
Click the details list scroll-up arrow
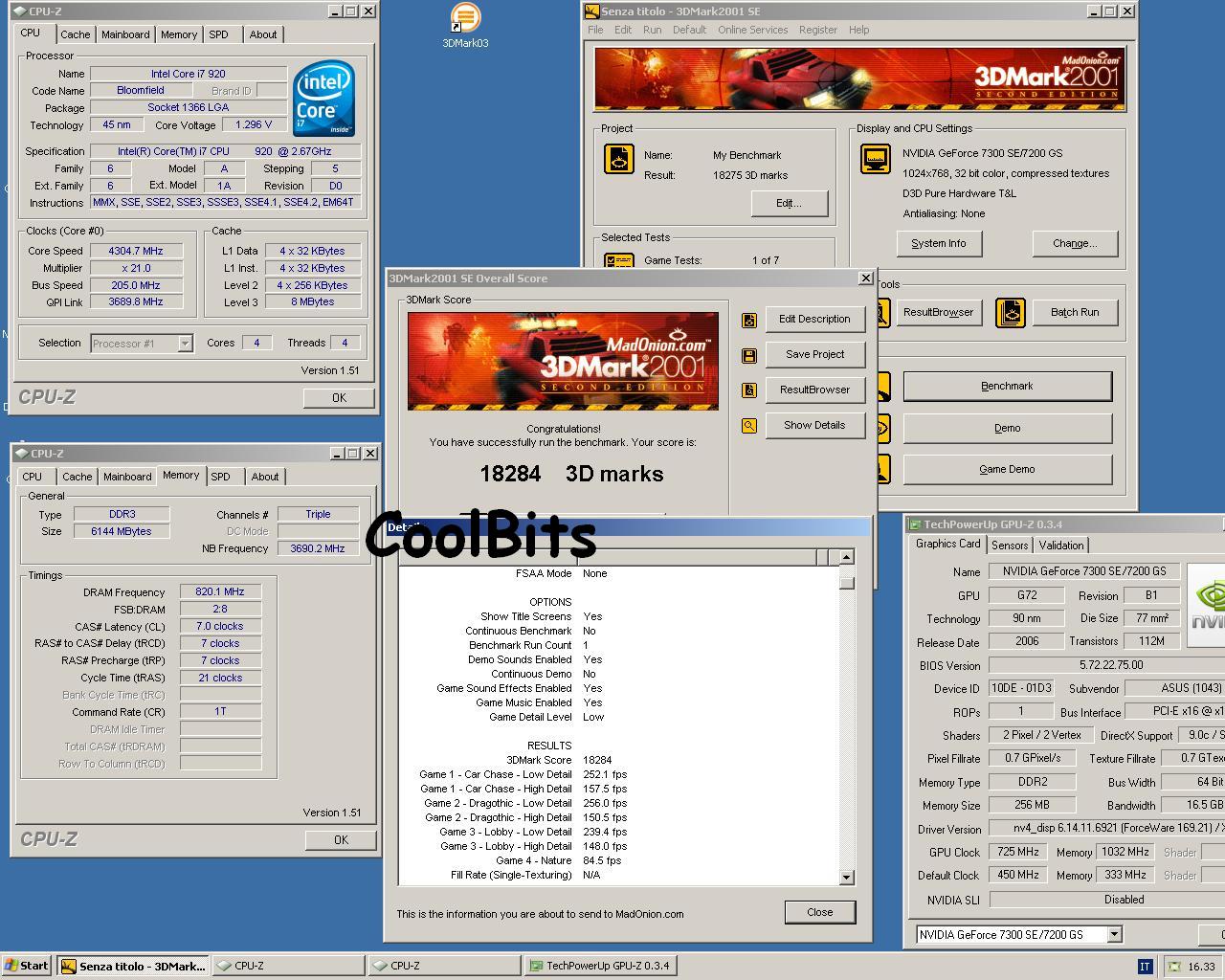pos(846,557)
